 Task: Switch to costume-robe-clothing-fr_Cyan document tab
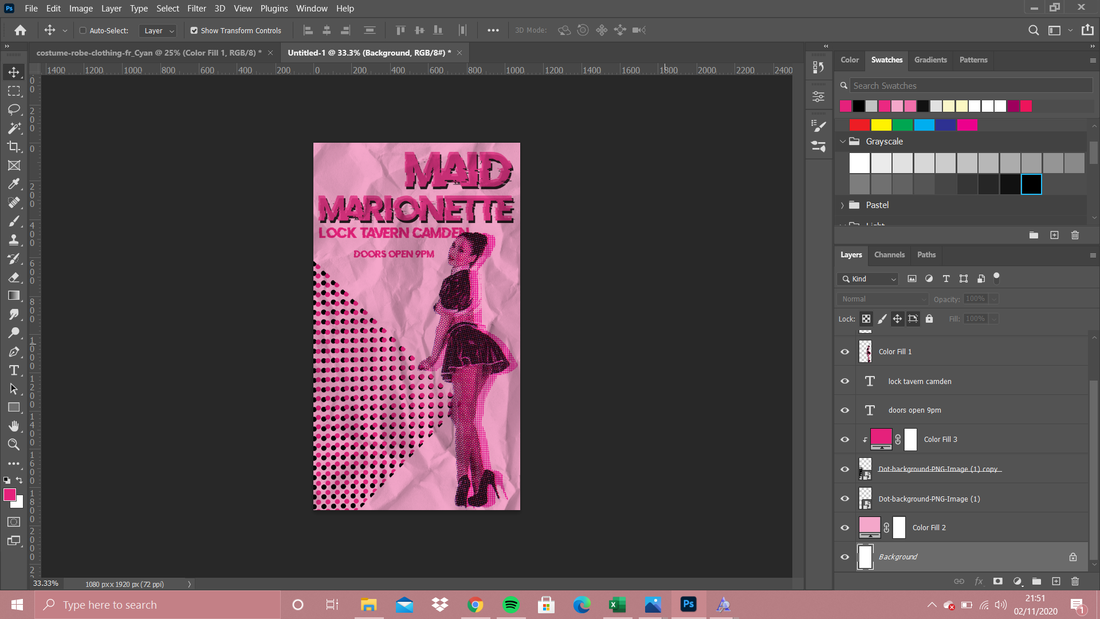(x=149, y=53)
